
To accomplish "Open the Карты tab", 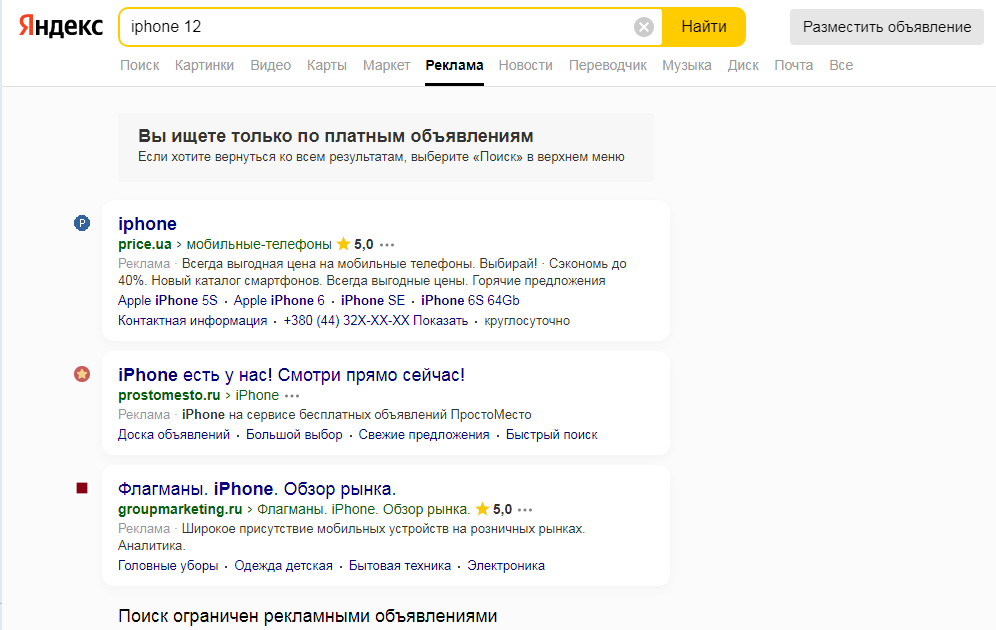I will (x=326, y=65).
